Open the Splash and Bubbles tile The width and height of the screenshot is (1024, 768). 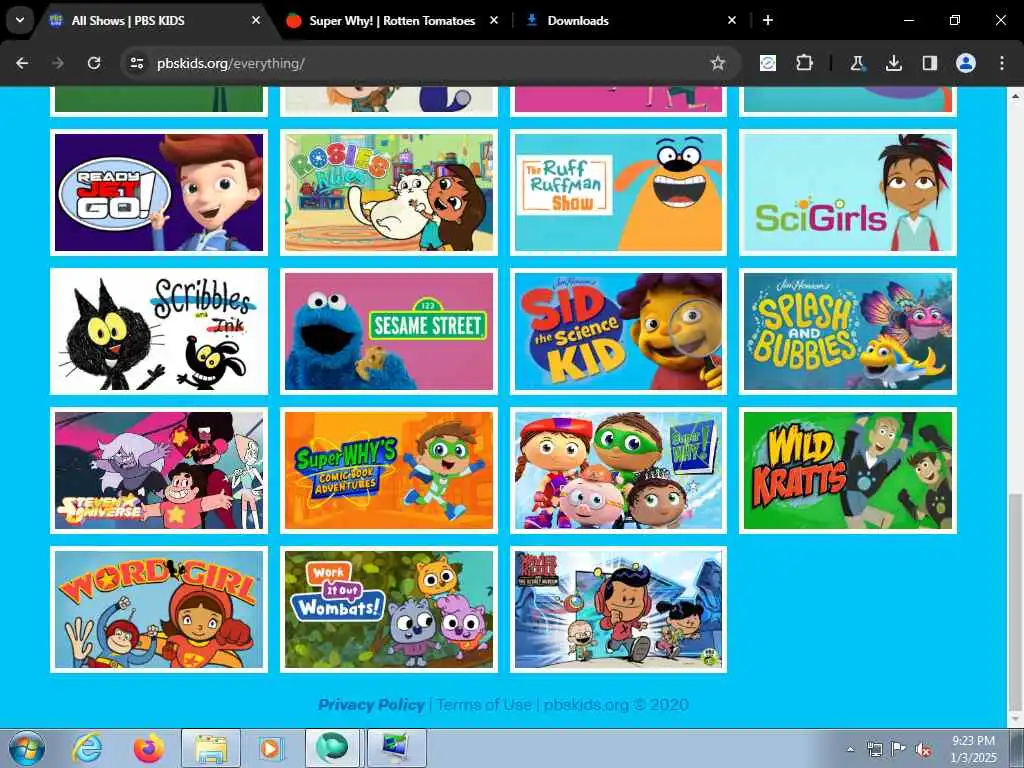848,331
